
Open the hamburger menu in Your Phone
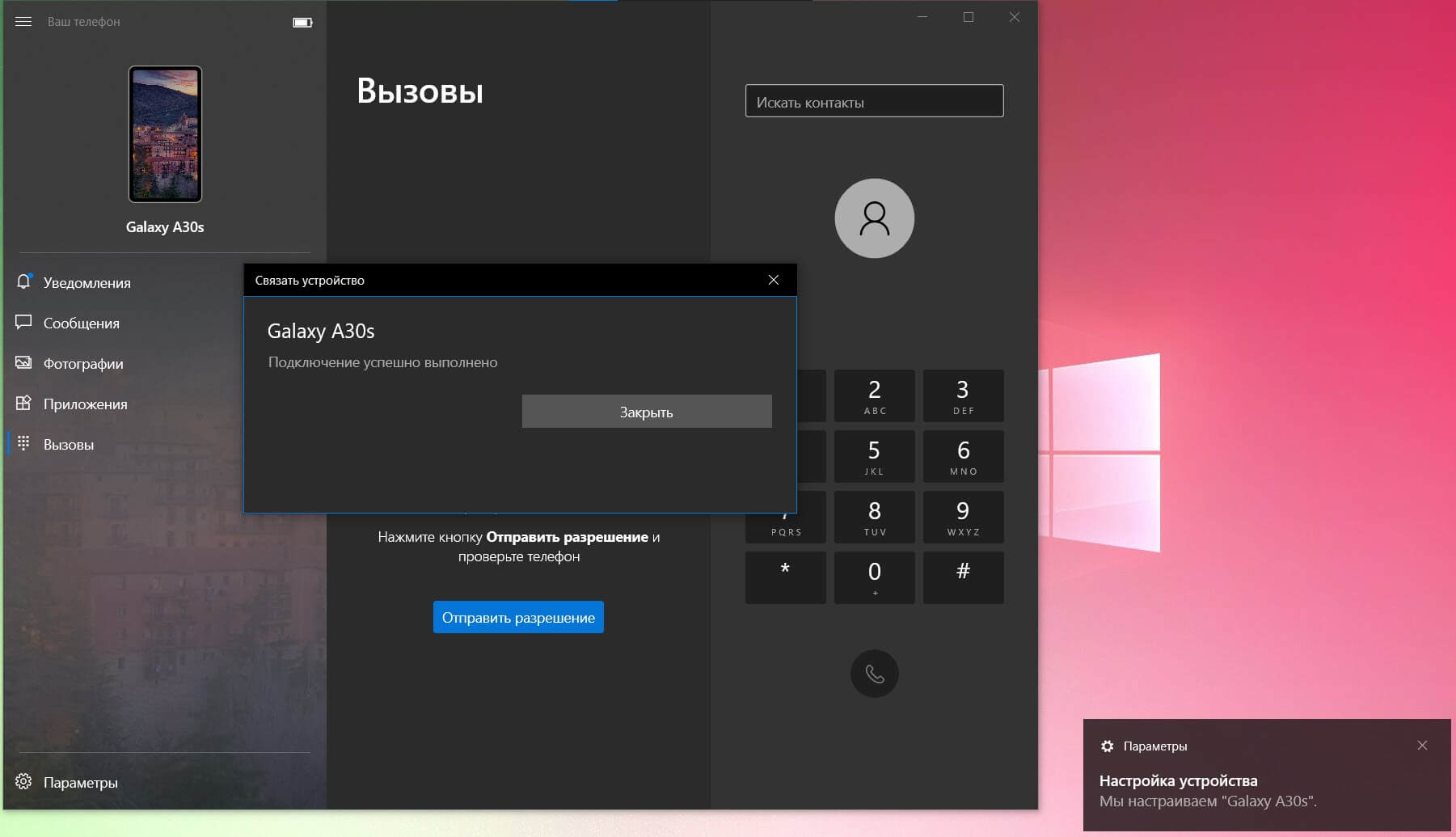pos(23,22)
